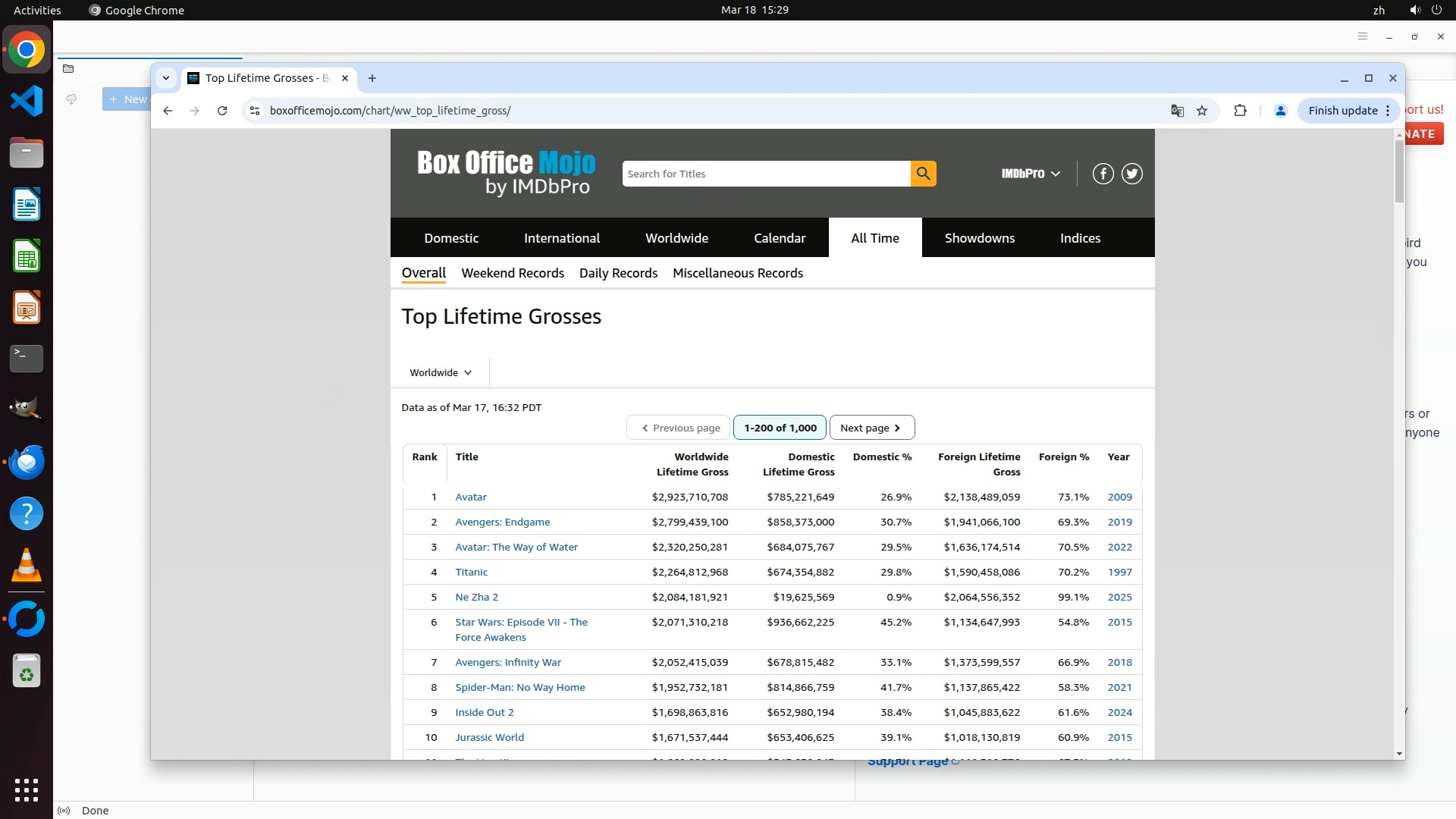This screenshot has width=1456, height=819.
Task: Focus the Search for Titles field
Action: point(766,174)
